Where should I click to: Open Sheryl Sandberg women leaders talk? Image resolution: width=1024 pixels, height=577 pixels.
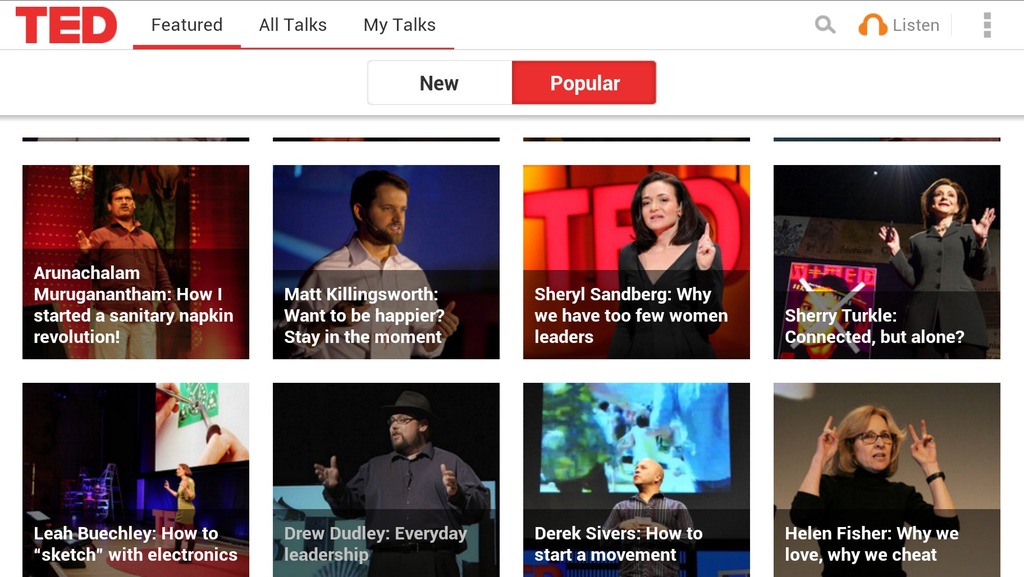636,262
